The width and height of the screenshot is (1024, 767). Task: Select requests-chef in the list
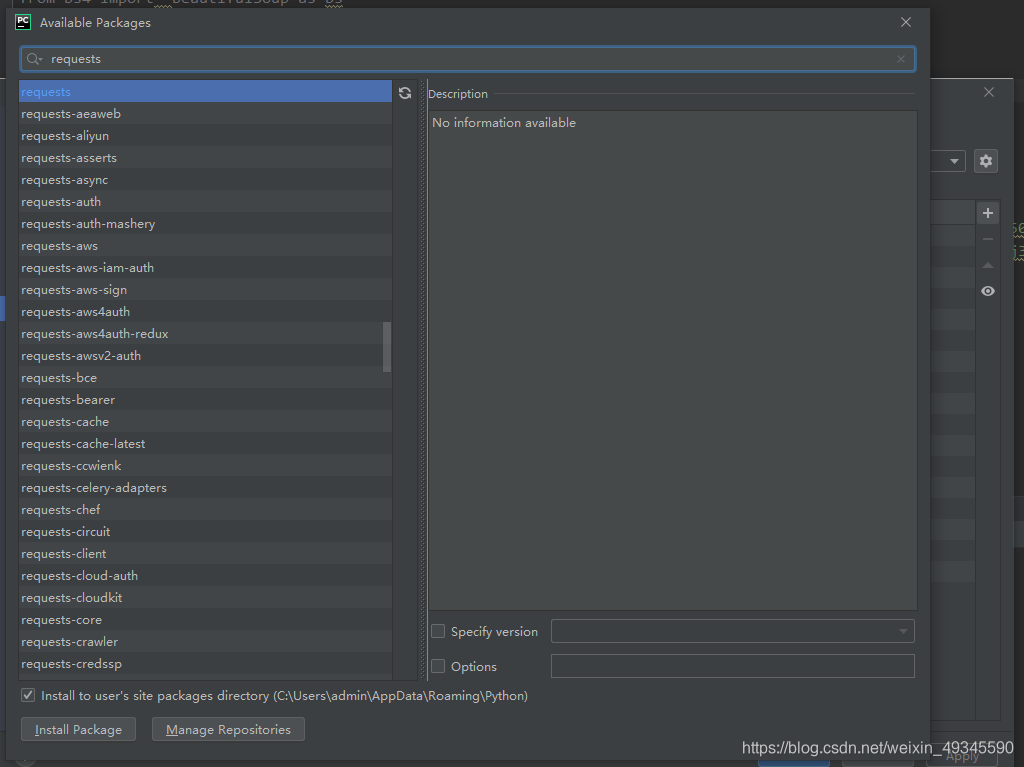205,510
